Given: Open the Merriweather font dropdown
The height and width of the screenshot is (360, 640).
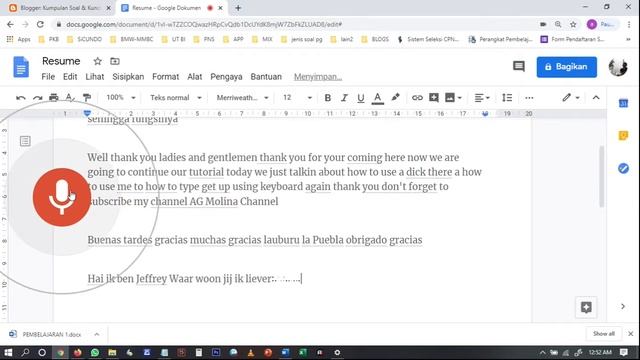Looking at the screenshot, I should pos(242,98).
